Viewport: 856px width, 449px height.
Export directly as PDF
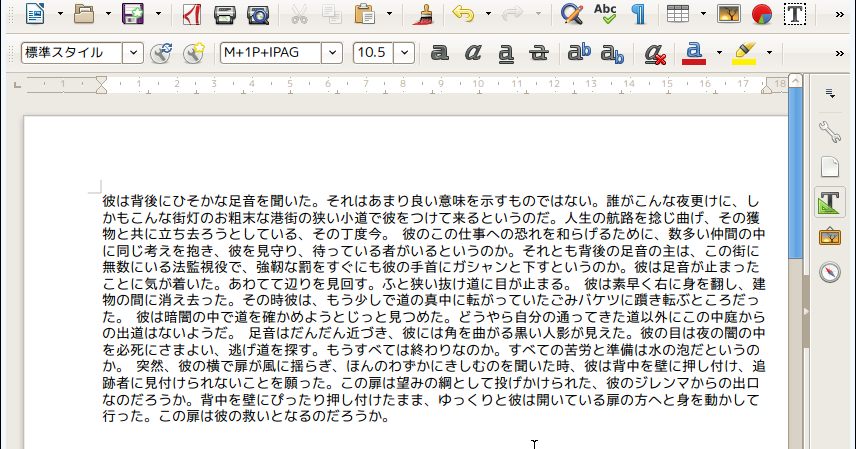click(191, 14)
